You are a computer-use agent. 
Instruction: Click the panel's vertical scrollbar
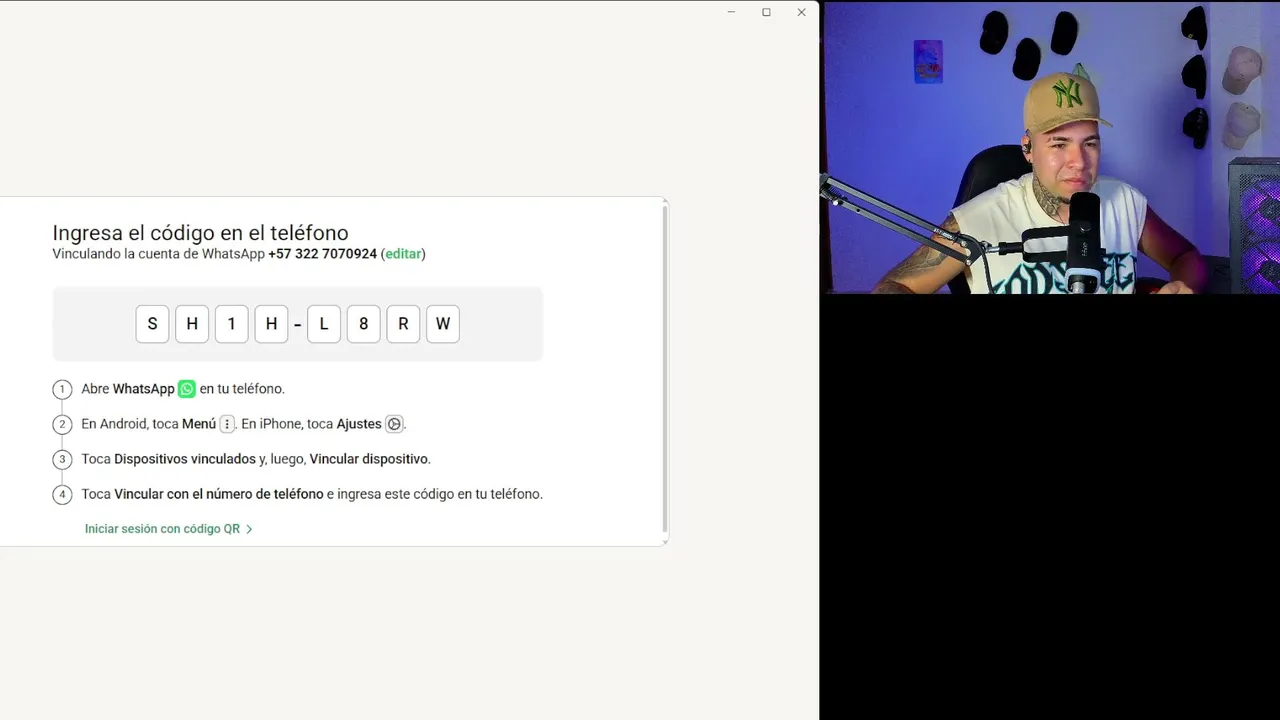(x=665, y=370)
